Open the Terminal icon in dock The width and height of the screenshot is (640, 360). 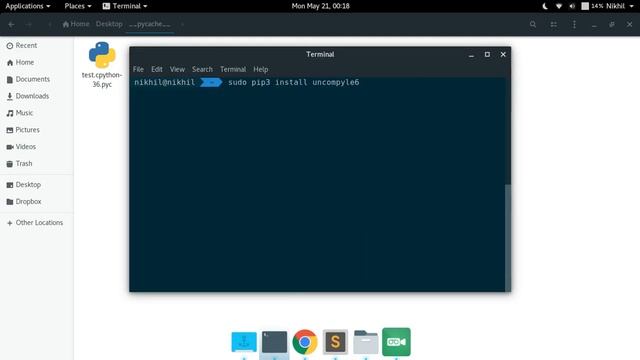(x=274, y=342)
